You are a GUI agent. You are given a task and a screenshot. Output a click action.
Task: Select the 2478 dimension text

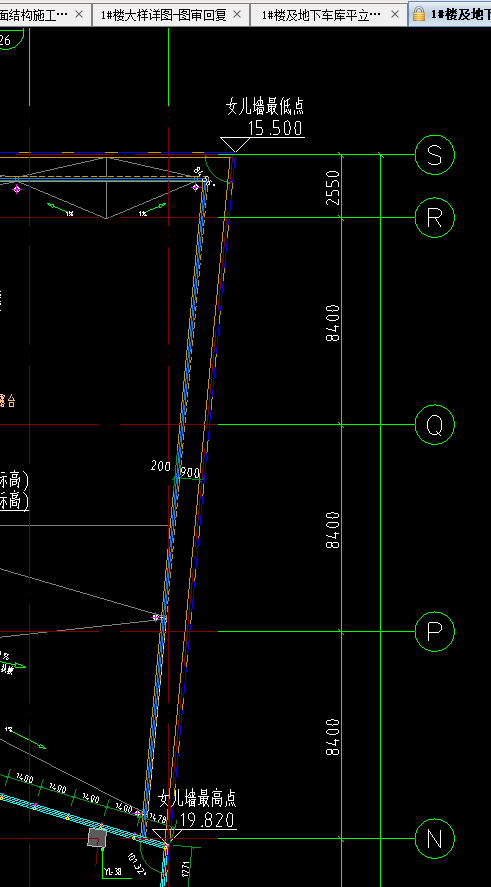158,819
